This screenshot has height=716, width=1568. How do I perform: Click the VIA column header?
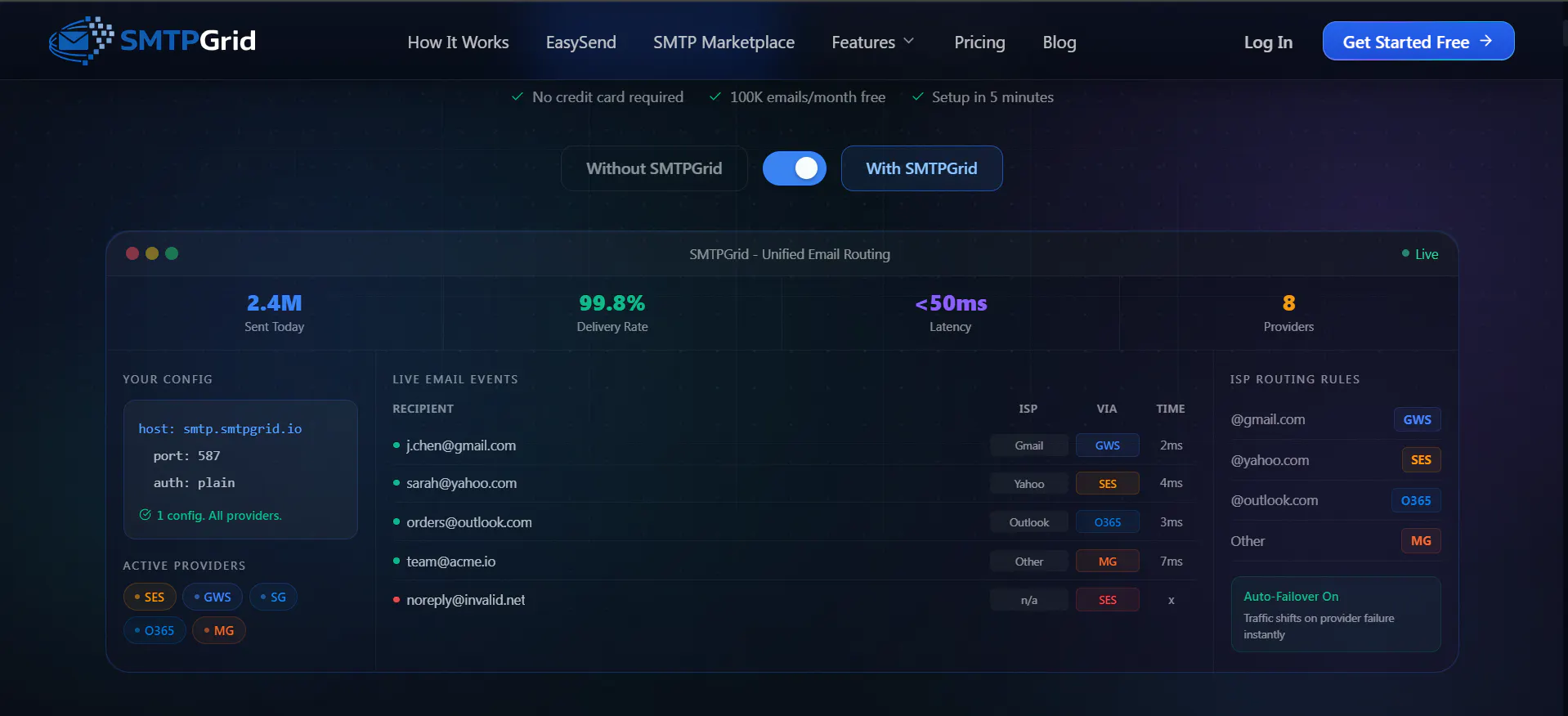pos(1107,409)
